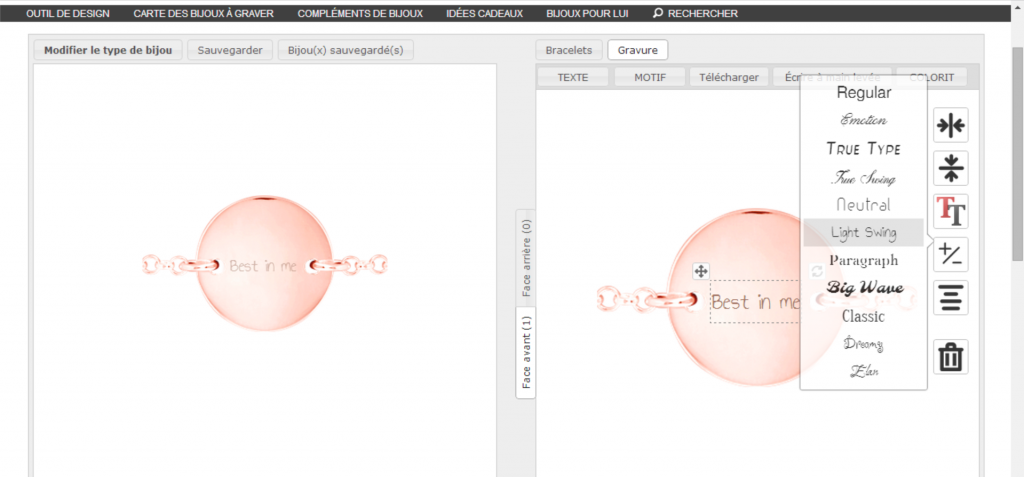
Task: Click the plus/minus text size icon
Action: [950, 255]
